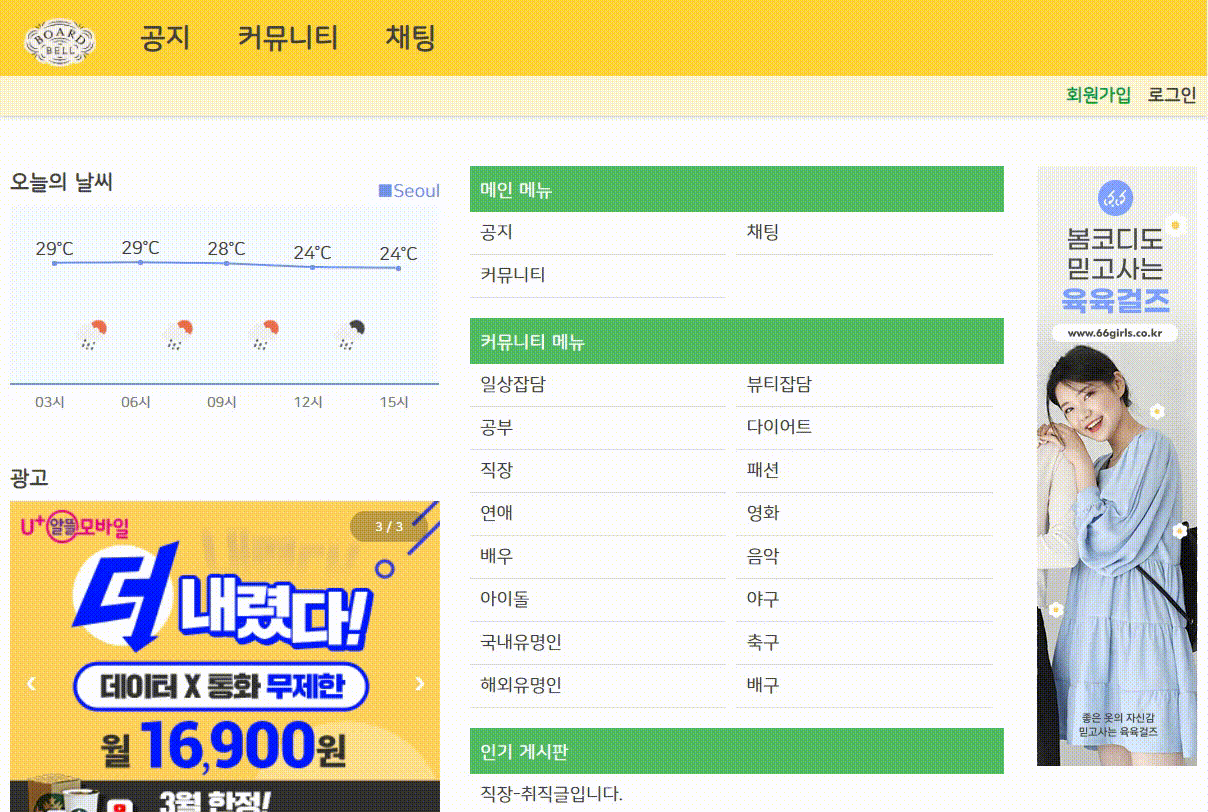
Task: Click the 66girls round logo in side ad
Action: pyautogui.click(x=1116, y=199)
